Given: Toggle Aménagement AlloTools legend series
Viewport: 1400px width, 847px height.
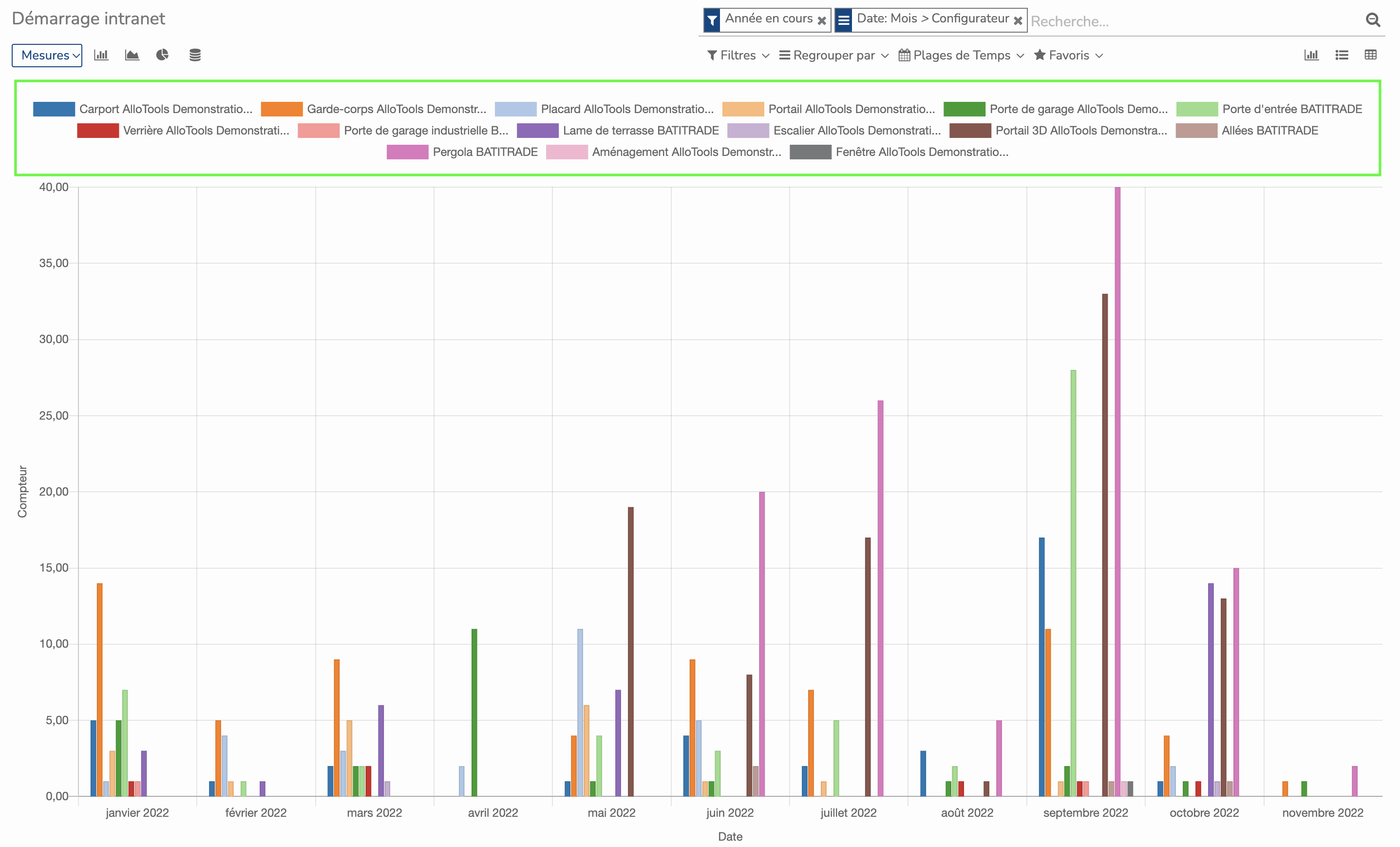Looking at the screenshot, I should pyautogui.click(x=663, y=153).
